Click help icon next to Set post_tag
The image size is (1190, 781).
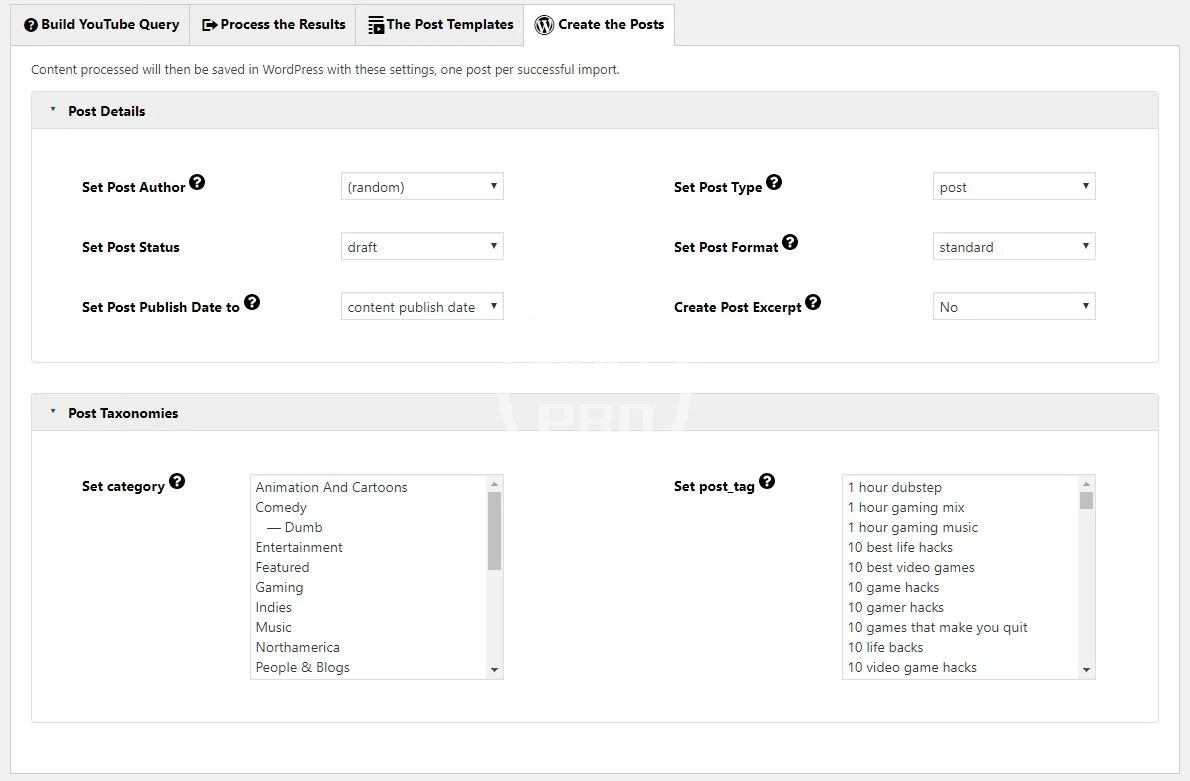pos(767,481)
